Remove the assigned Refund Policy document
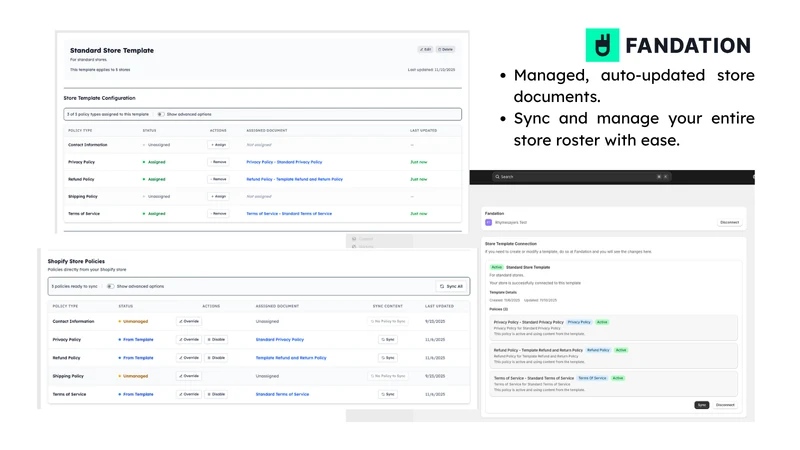Viewport: 800px width, 450px height. tap(218, 179)
